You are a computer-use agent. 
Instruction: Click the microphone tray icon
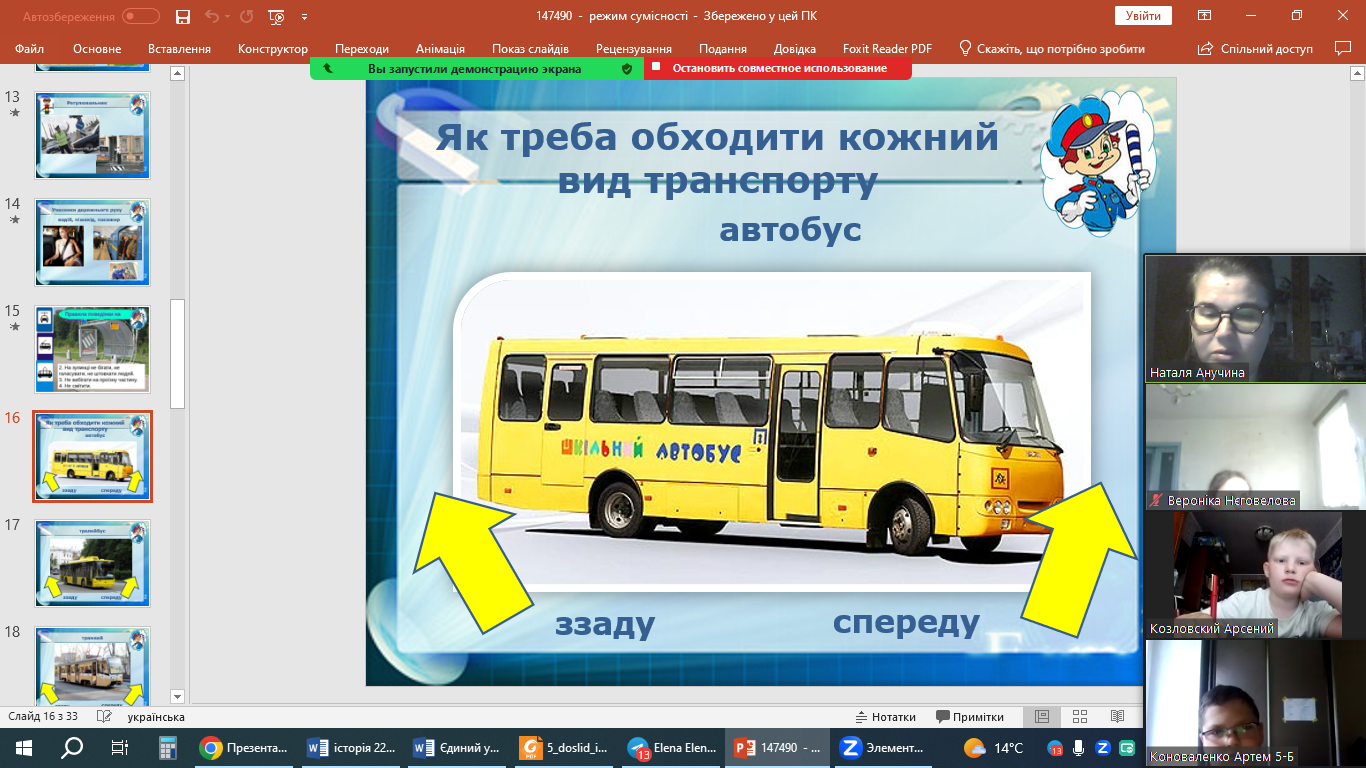tap(1079, 747)
